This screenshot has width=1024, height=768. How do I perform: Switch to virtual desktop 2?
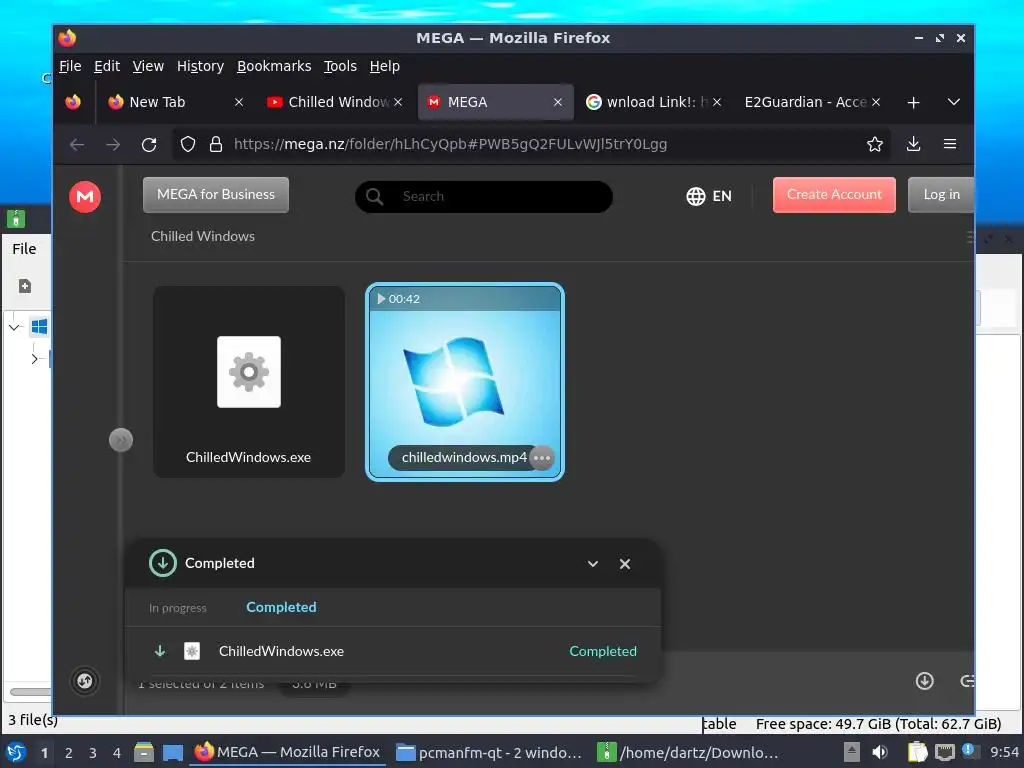(x=69, y=753)
